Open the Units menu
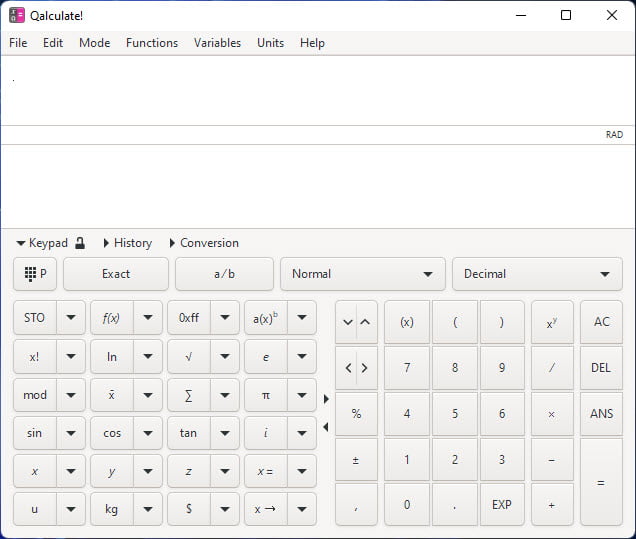Image resolution: width=636 pixels, height=539 pixels. pos(271,43)
